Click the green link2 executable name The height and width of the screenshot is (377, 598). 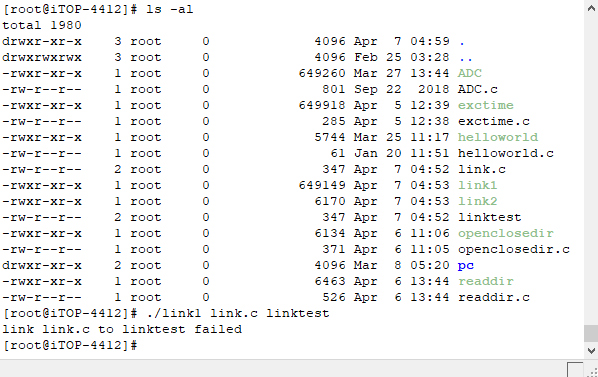coord(477,201)
